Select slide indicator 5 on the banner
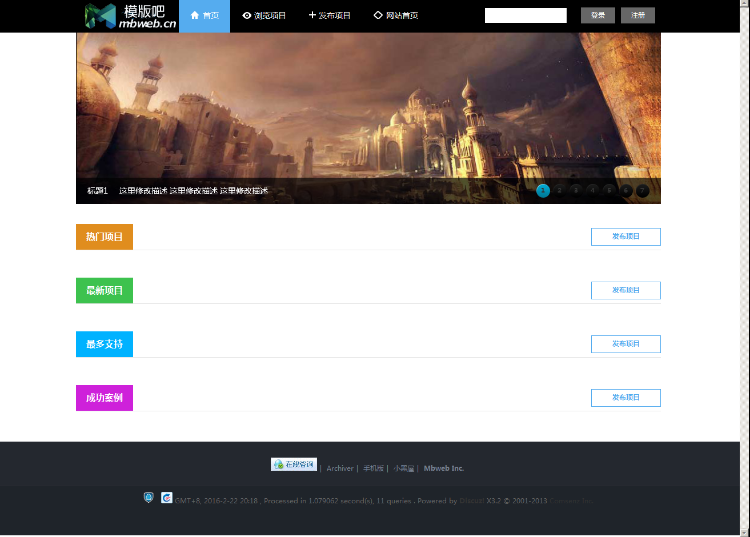The height and width of the screenshot is (537, 750). pos(609,191)
